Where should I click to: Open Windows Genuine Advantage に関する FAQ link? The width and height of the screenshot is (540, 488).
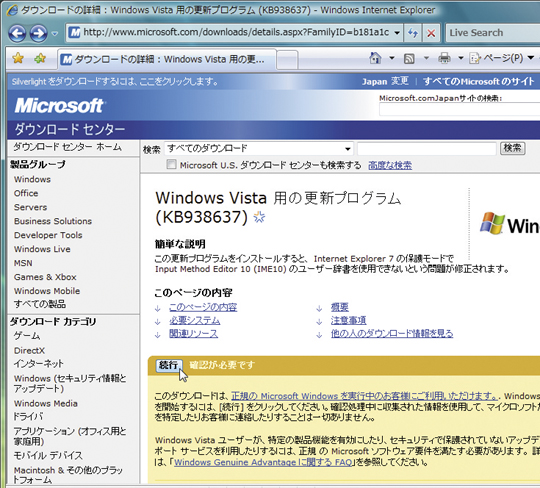(263, 462)
